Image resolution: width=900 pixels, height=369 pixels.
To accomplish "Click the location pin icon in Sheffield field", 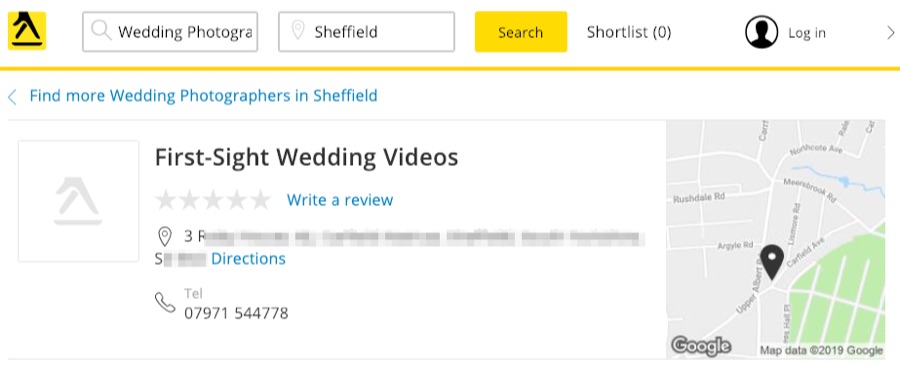I will pos(297,30).
